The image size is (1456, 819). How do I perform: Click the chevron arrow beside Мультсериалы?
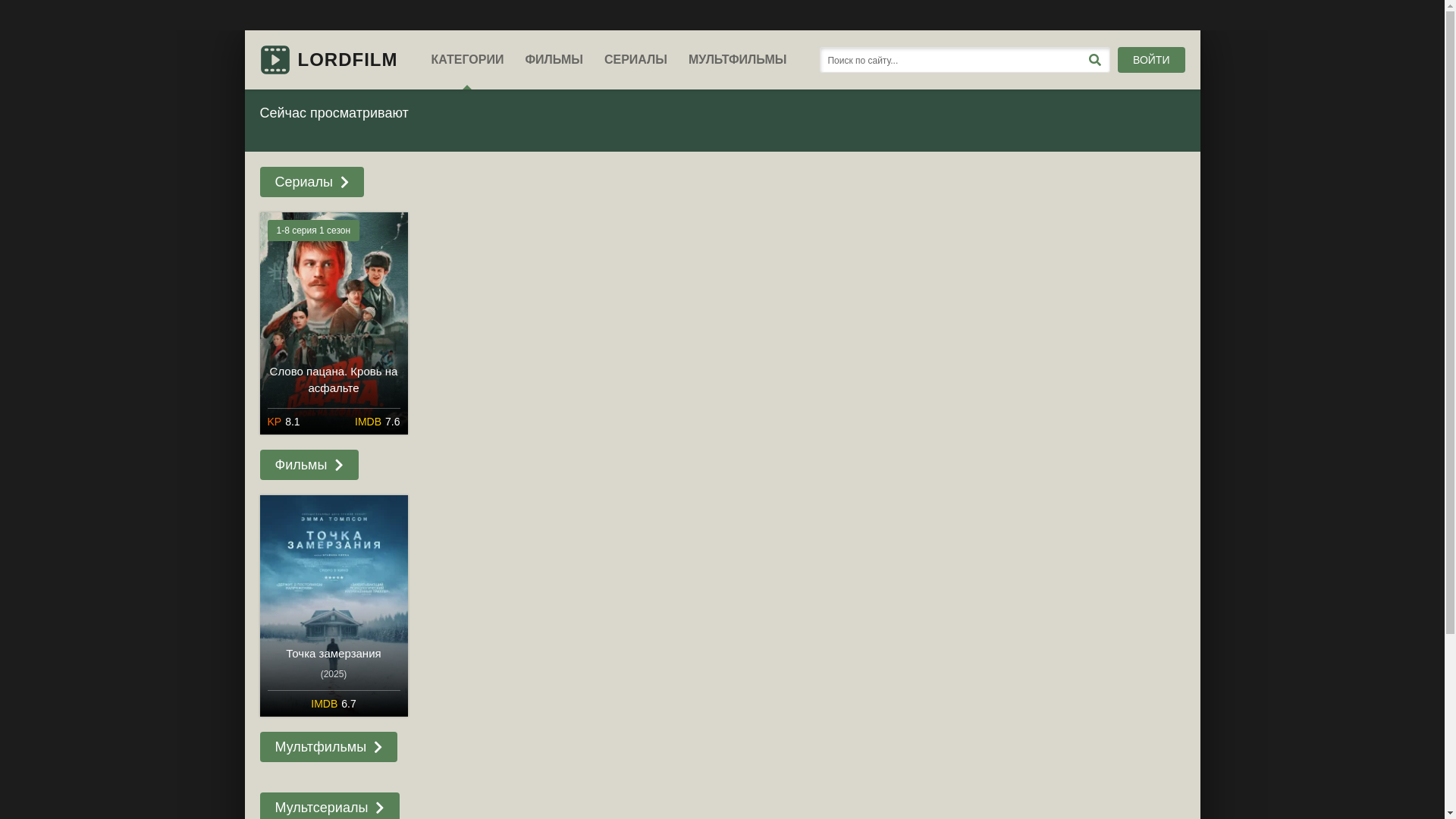pyautogui.click(x=380, y=808)
